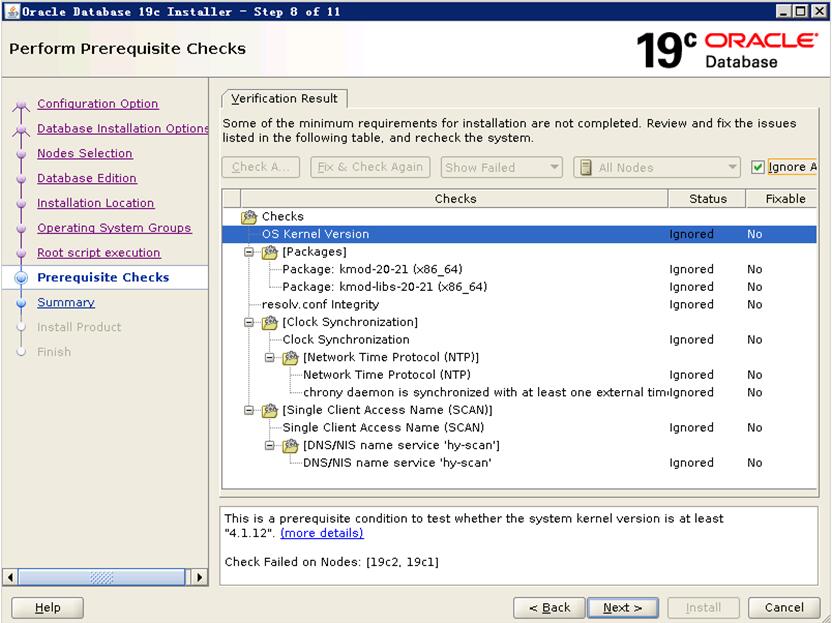Open Database Installation Options step
The height and width of the screenshot is (623, 832).
pyautogui.click(x=123, y=128)
